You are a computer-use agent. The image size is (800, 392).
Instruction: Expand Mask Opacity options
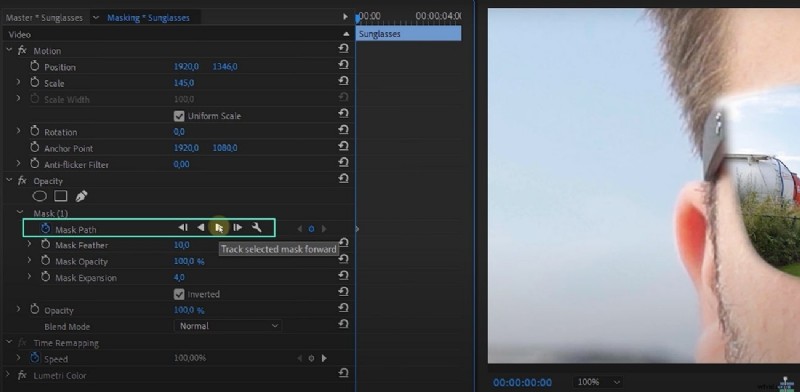[x=30, y=261]
